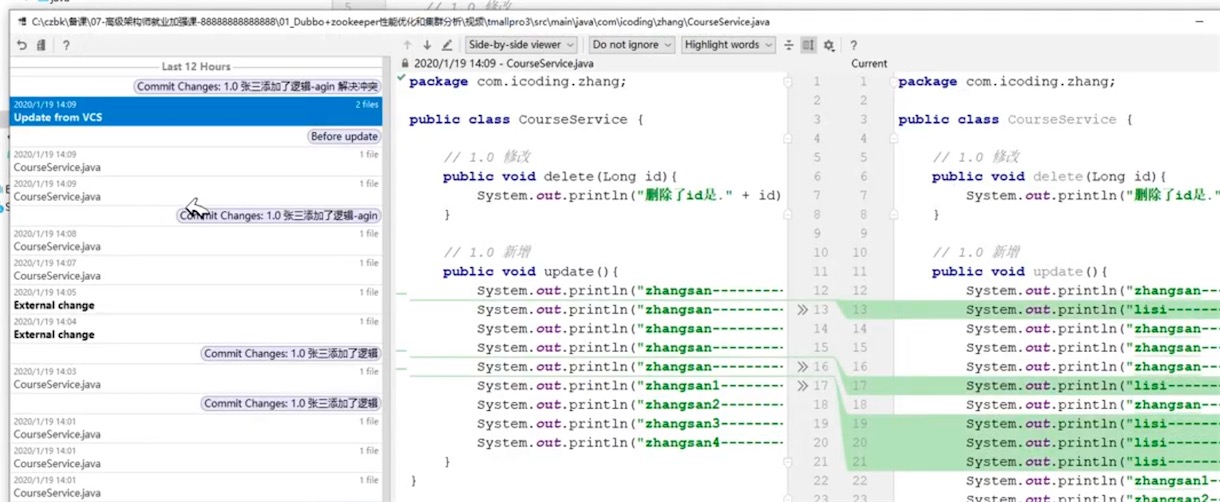The width and height of the screenshot is (1220, 502).
Task: Click the help icon in diff toolbar
Action: [853, 45]
